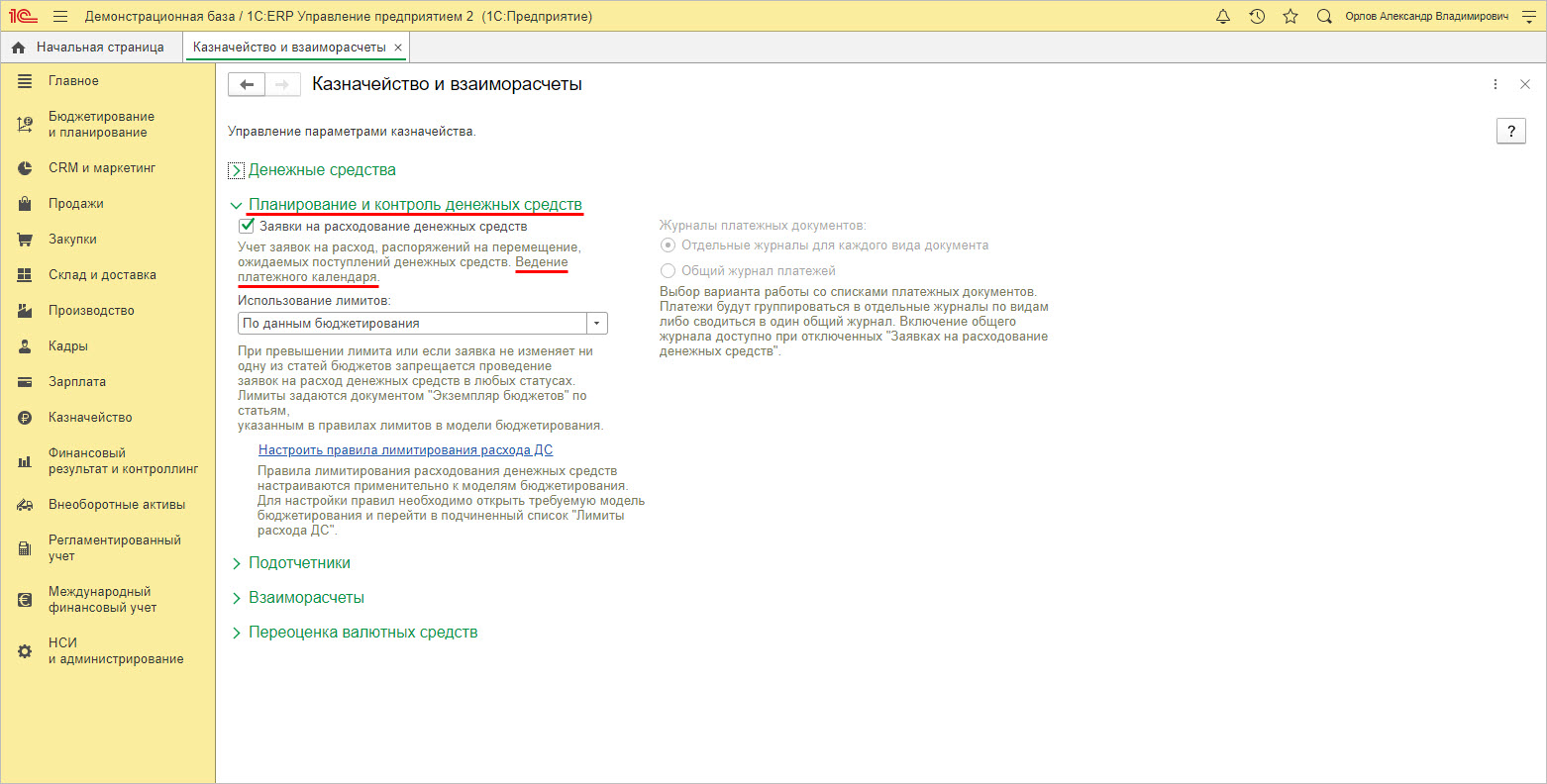
Task: Open НСИ и администрирование section
Action: [x=116, y=651]
